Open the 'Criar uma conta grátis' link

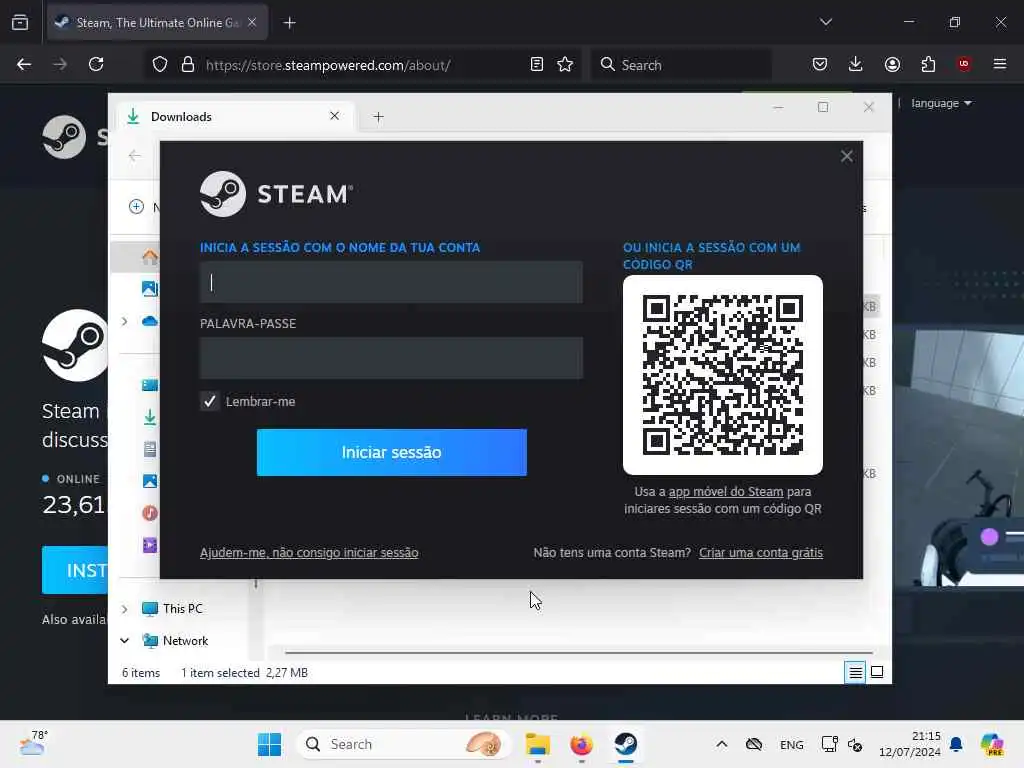coord(761,552)
